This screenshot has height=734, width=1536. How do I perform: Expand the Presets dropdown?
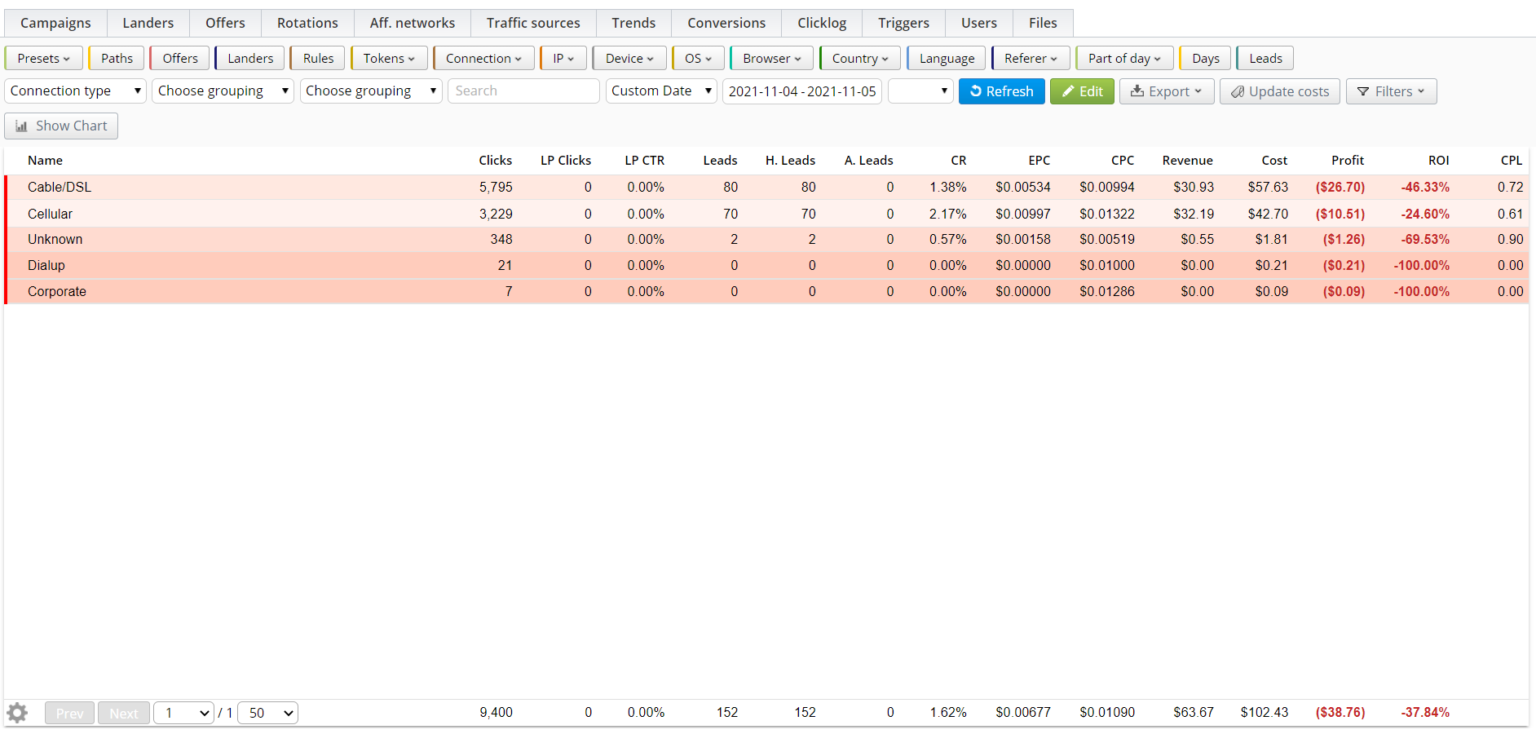pyautogui.click(x=44, y=58)
